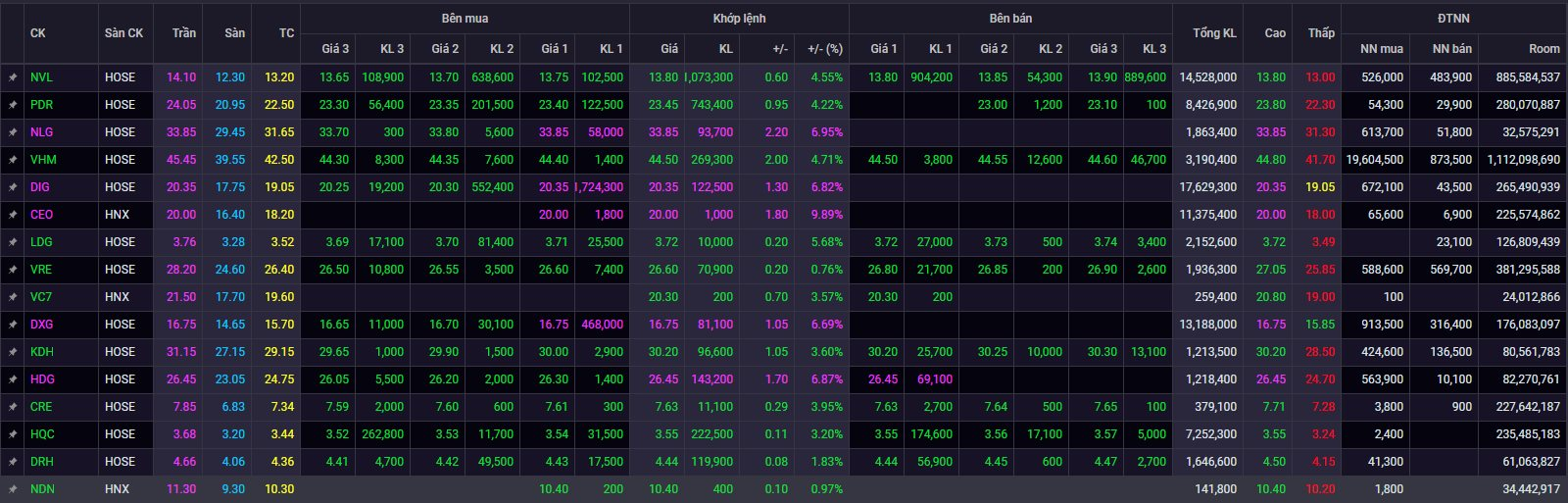Screen dimensions: 1568x503
Task: Pin the LDG stock row
Action: (13, 242)
